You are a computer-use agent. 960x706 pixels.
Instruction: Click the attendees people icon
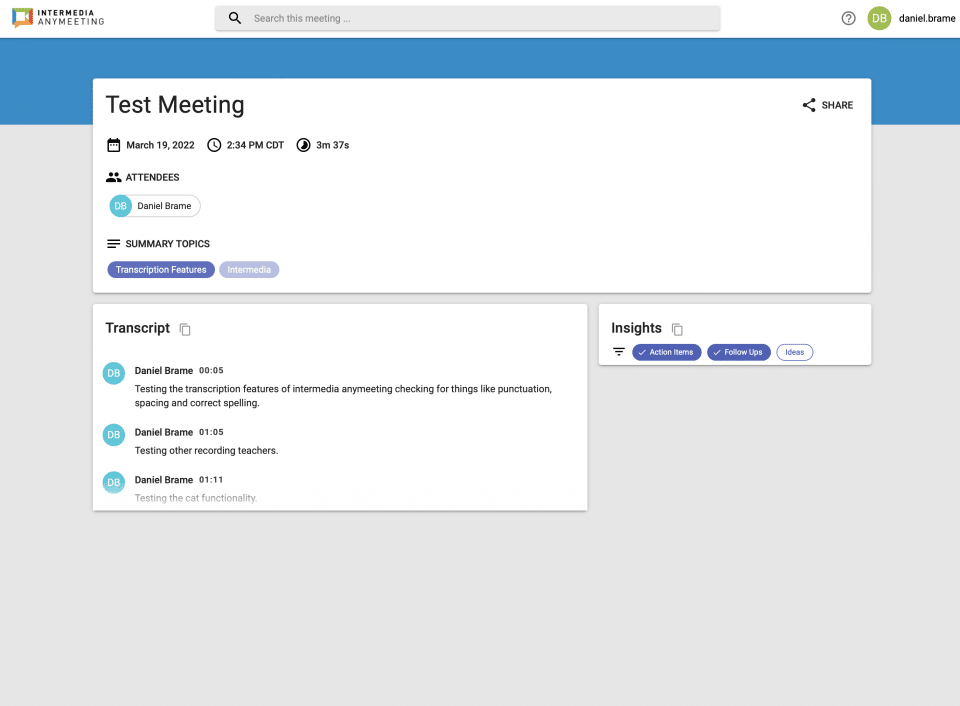tap(114, 176)
